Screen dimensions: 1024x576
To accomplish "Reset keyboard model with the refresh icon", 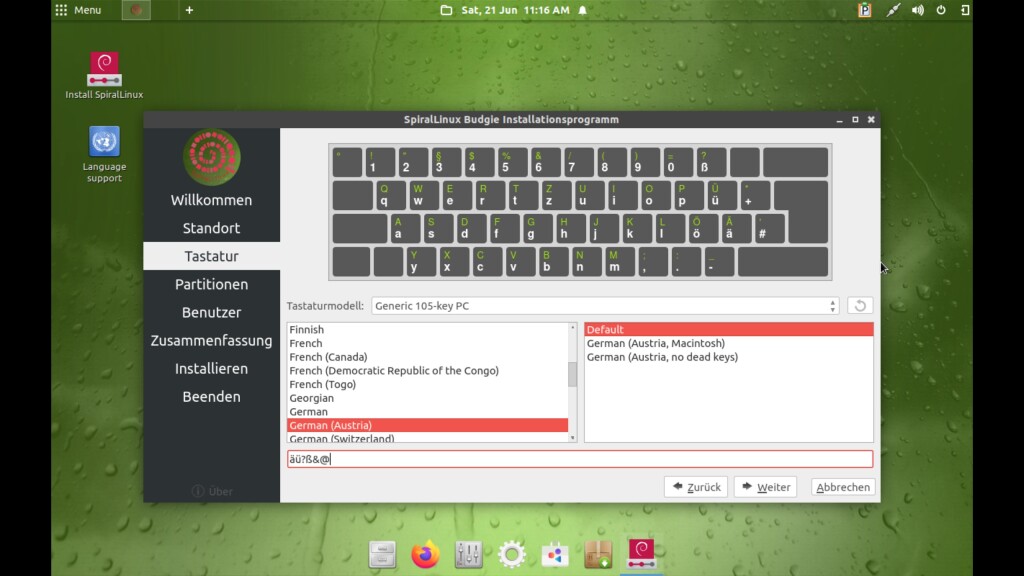I will tap(860, 306).
